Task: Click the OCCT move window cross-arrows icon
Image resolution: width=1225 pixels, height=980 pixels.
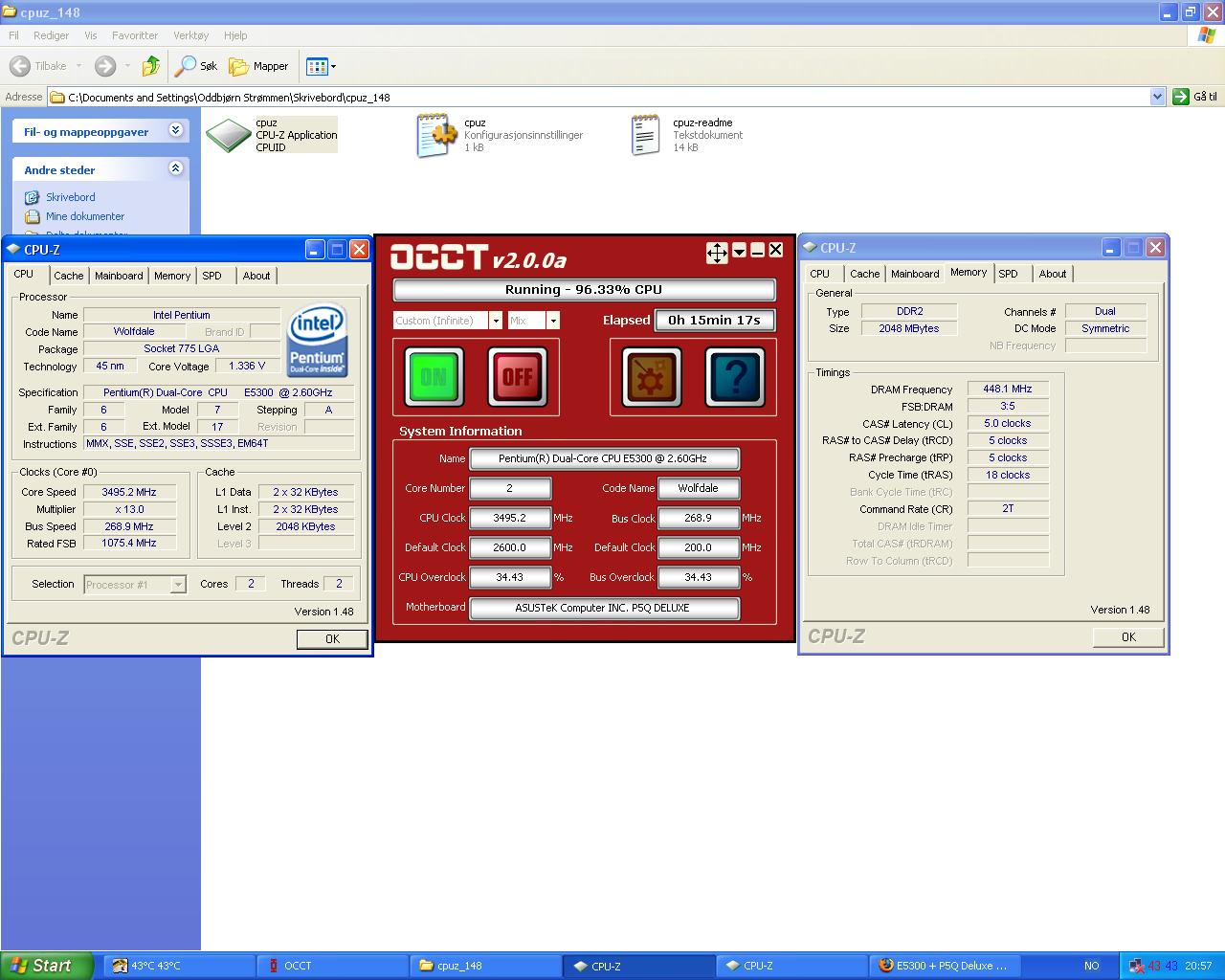Action: click(x=717, y=252)
